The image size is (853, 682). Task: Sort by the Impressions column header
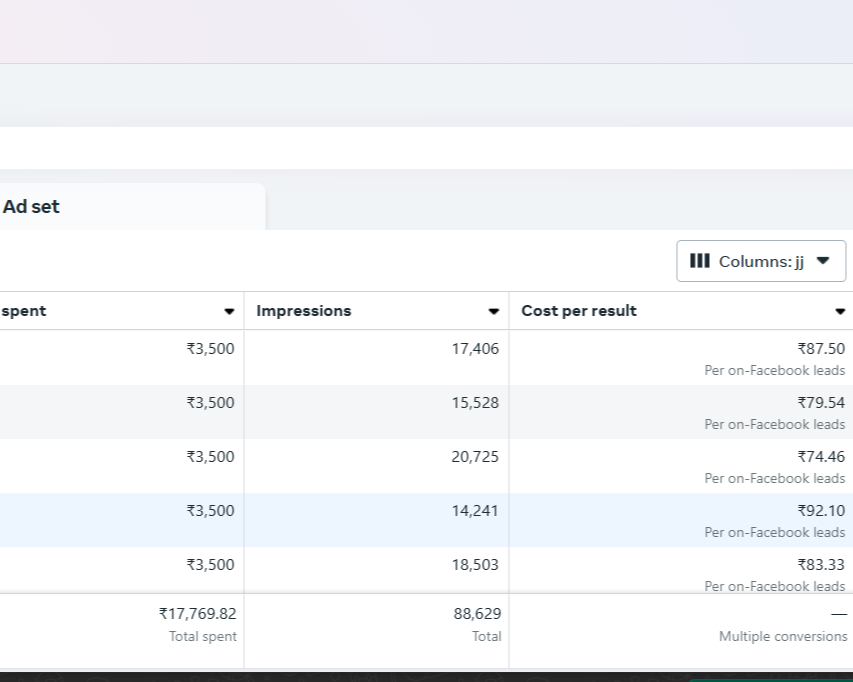point(304,311)
